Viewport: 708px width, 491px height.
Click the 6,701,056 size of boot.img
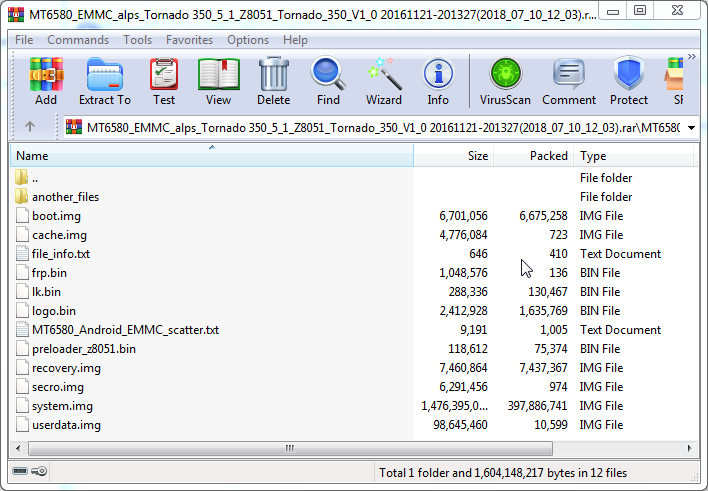463,216
